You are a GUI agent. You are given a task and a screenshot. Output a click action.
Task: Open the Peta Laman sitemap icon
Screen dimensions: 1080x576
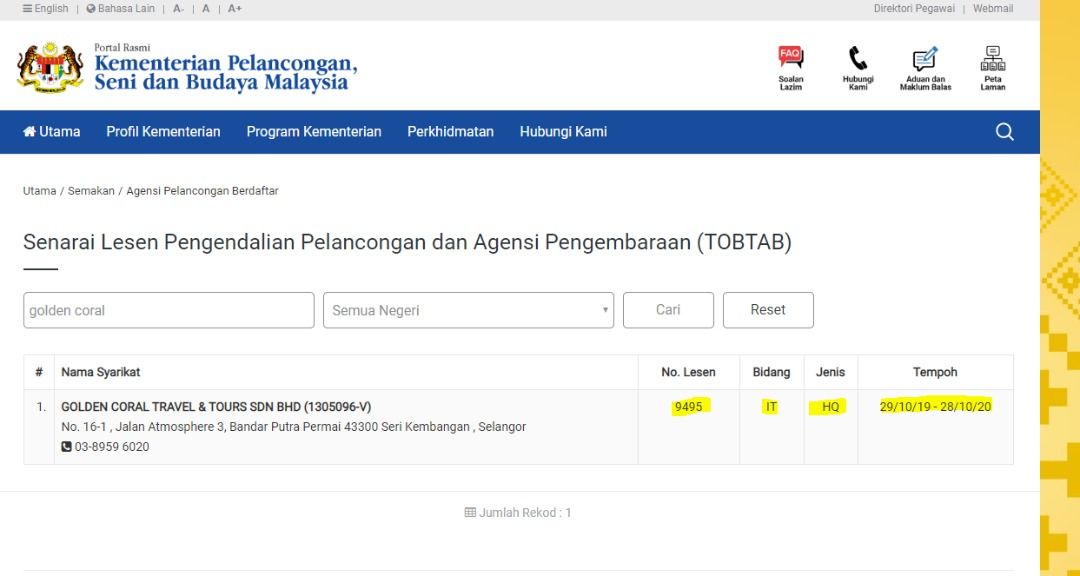click(993, 59)
